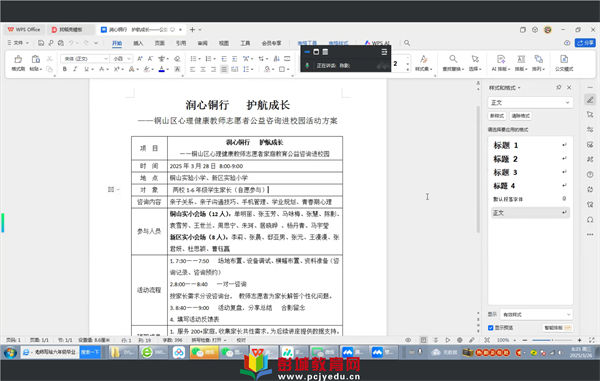The width and height of the screenshot is (600, 381).
Task: Switch to the 插入 ribbon tab
Action: 138,43
